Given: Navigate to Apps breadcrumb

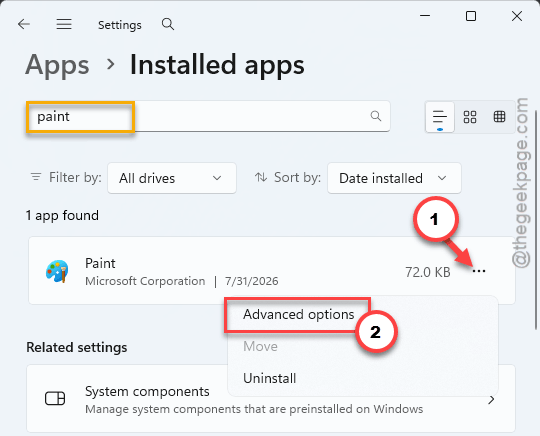Looking at the screenshot, I should point(57,64).
